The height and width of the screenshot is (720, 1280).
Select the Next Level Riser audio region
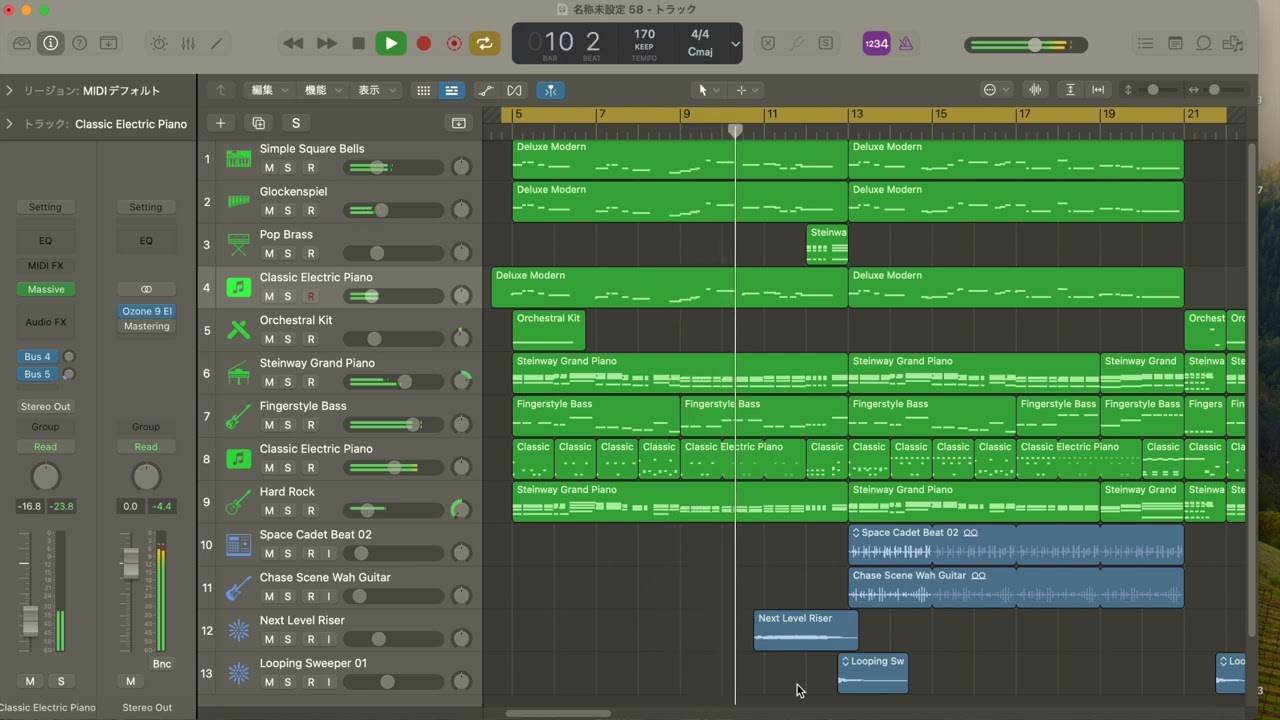[x=806, y=631]
